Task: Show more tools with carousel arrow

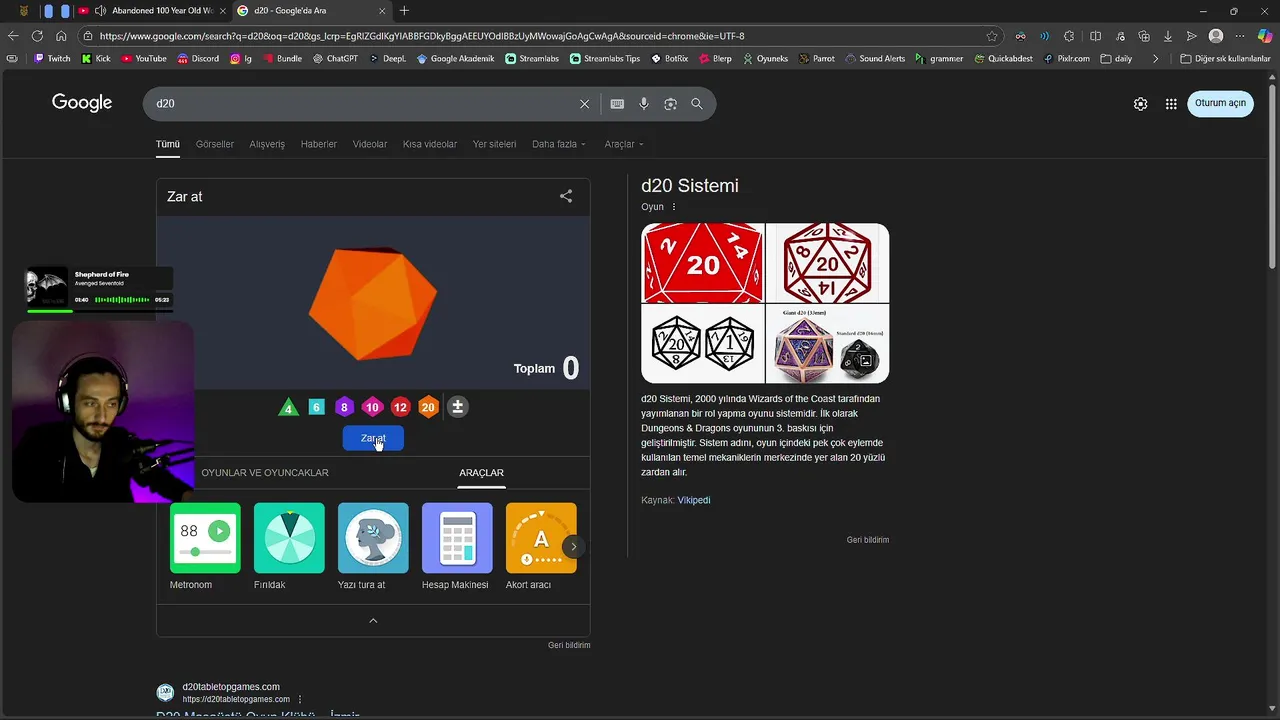Action: click(573, 546)
